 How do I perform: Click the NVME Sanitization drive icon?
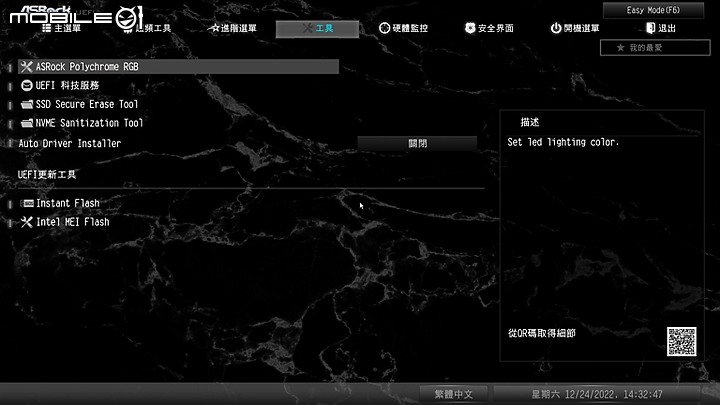27,123
